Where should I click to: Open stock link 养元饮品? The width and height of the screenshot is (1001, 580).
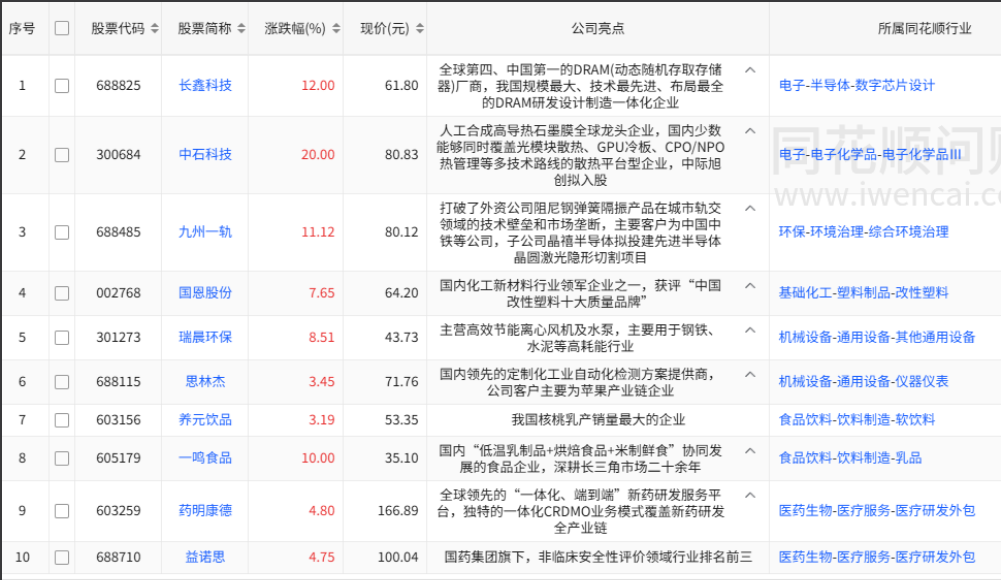[205, 420]
